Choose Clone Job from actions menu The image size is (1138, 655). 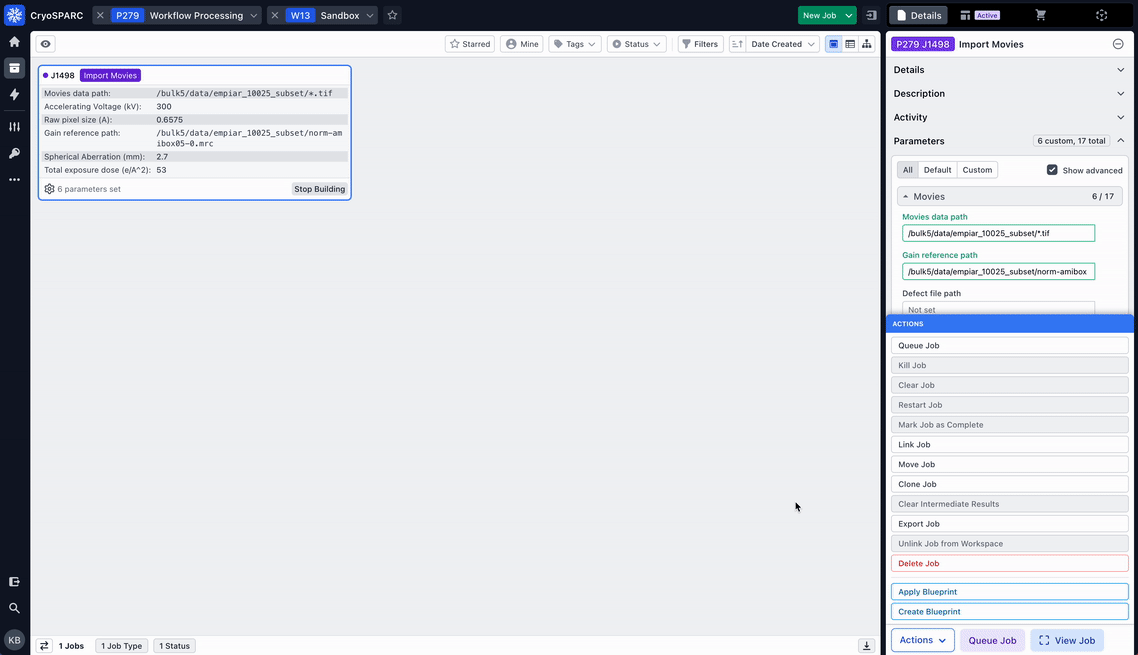point(1009,484)
